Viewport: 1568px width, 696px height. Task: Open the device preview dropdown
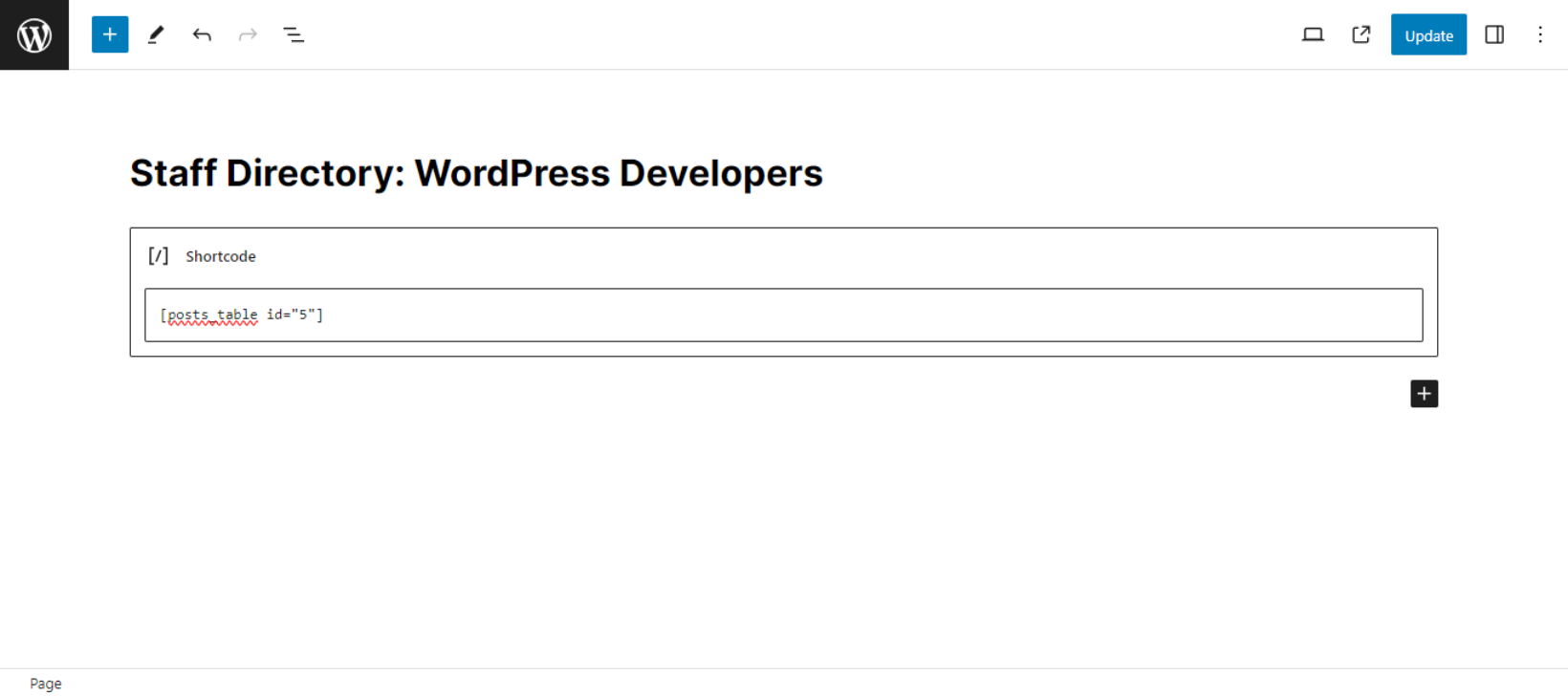(x=1313, y=34)
